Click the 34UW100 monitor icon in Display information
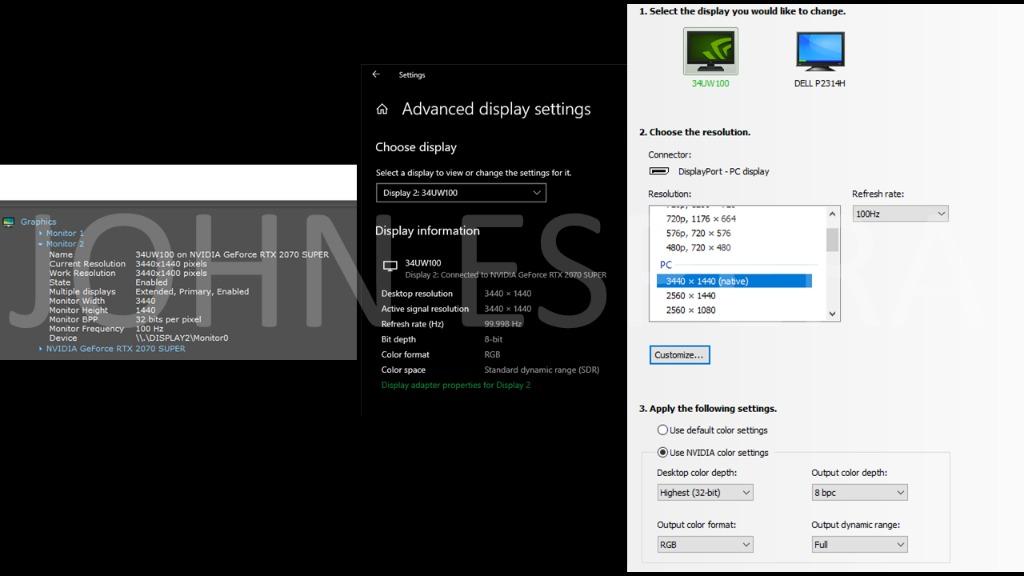Screen dimensions: 1024x576 [x=390, y=266]
